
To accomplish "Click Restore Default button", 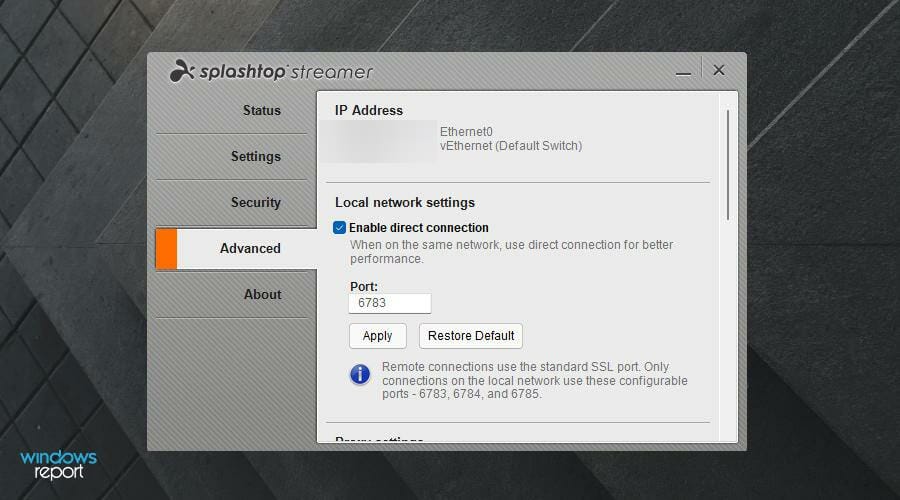I will coord(471,336).
